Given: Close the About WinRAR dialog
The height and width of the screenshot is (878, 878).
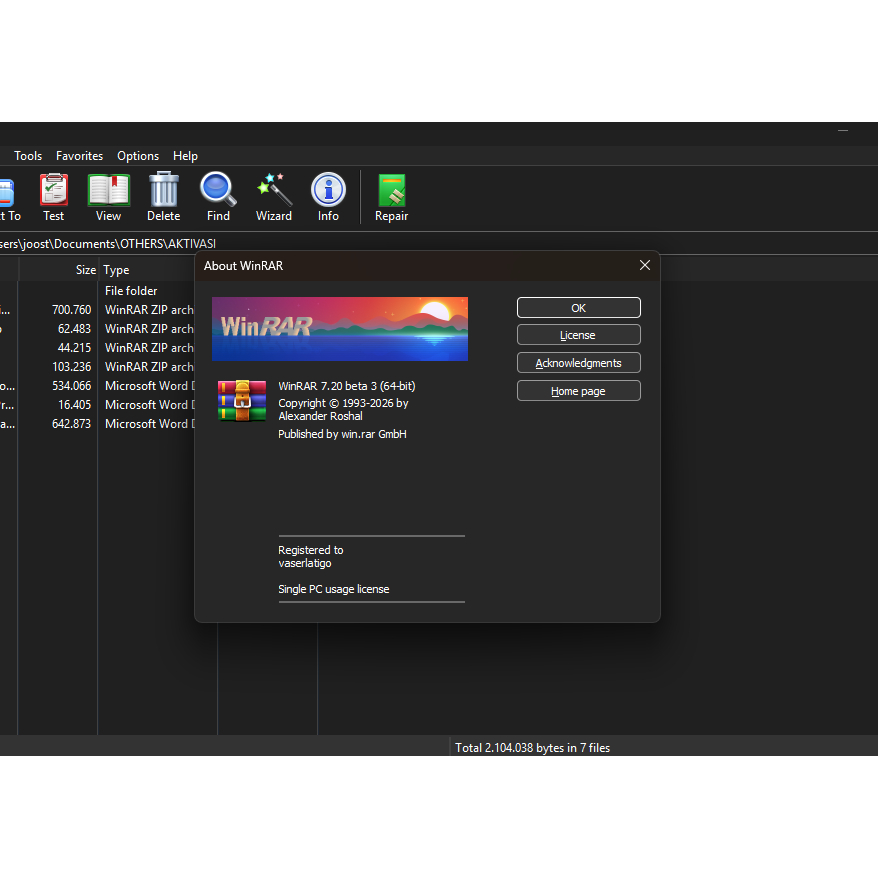Looking at the screenshot, I should (x=645, y=265).
